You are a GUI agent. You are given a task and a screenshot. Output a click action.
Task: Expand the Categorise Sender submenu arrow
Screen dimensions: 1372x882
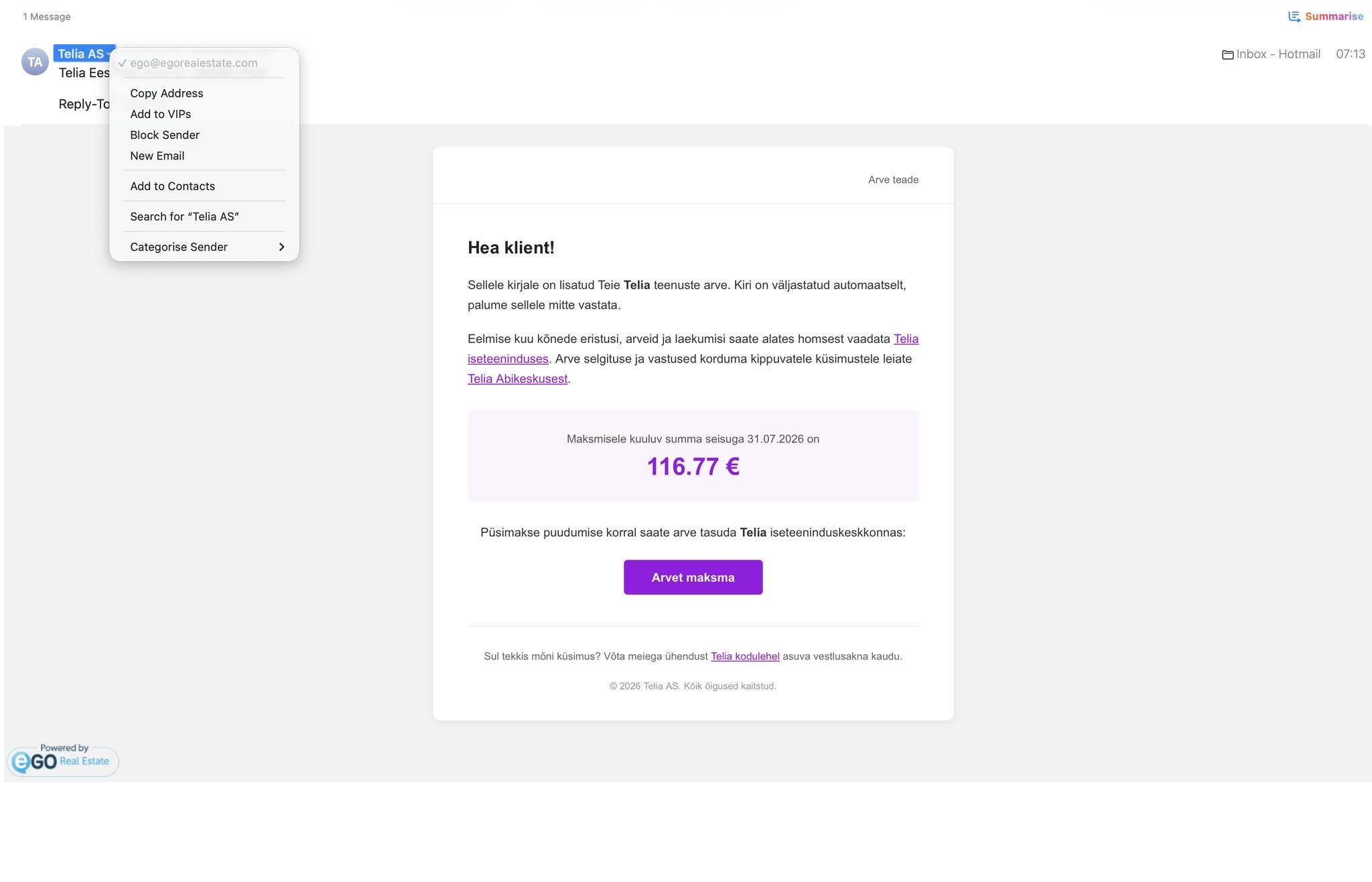[281, 247]
